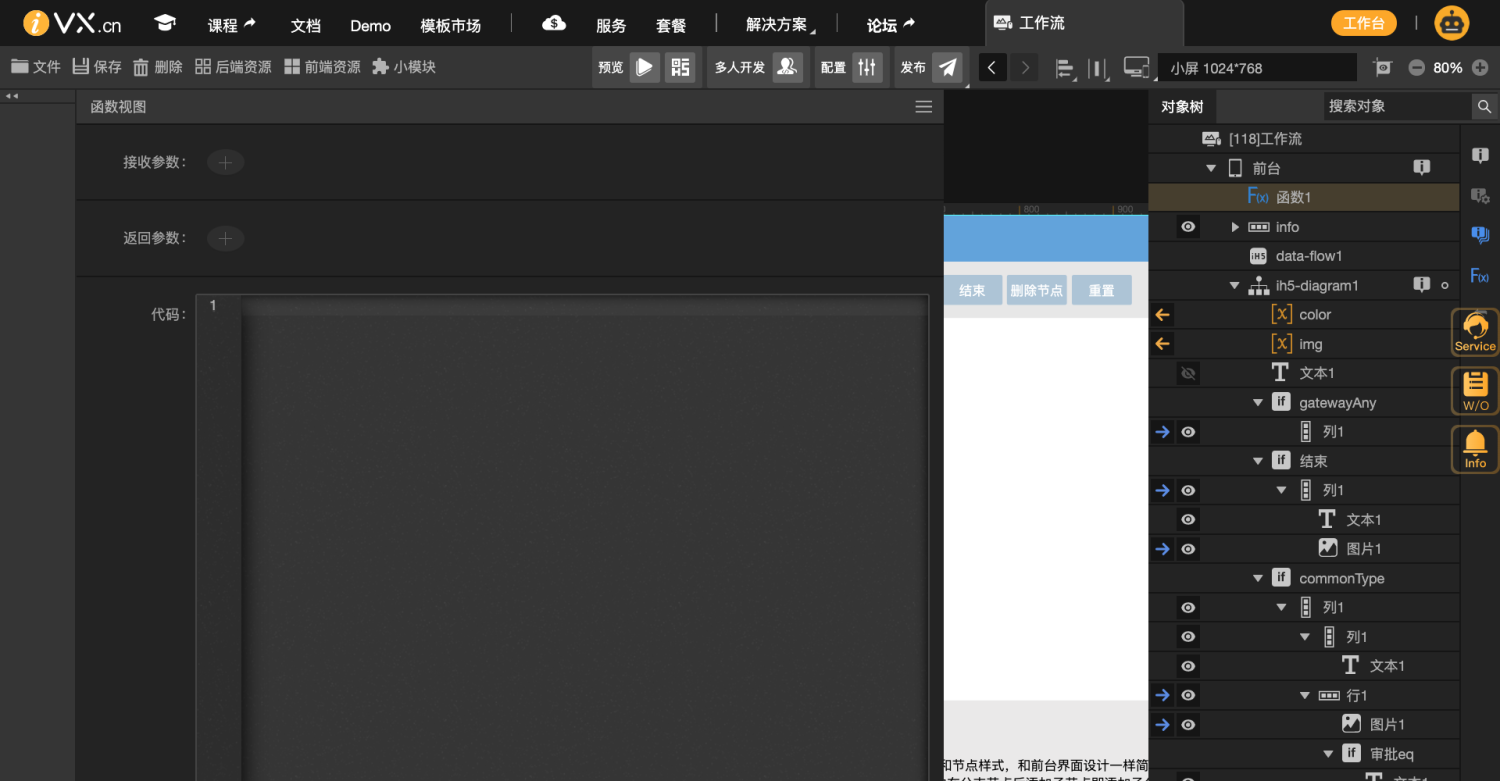This screenshot has width=1500, height=781.
Task: Open the 小屏 1024*768 screen size dropdown
Action: point(1257,68)
